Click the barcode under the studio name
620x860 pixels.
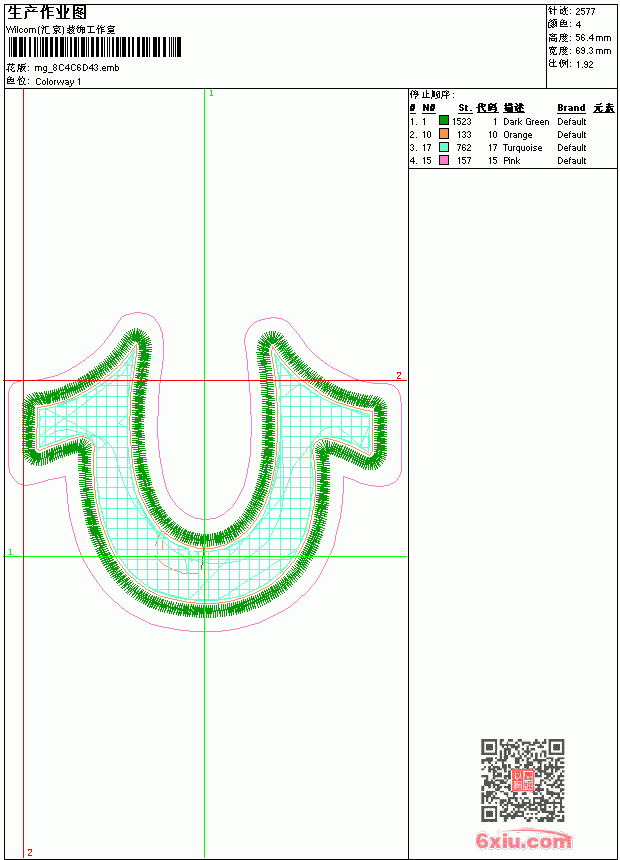coord(94,47)
